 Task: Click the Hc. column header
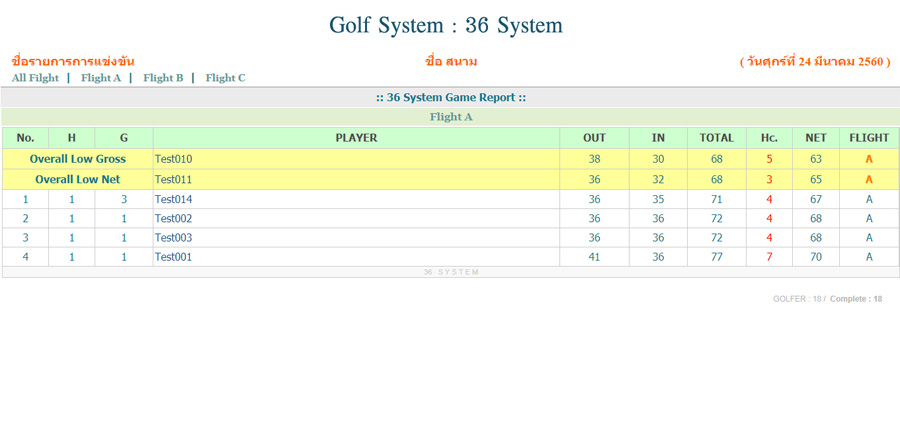click(768, 138)
